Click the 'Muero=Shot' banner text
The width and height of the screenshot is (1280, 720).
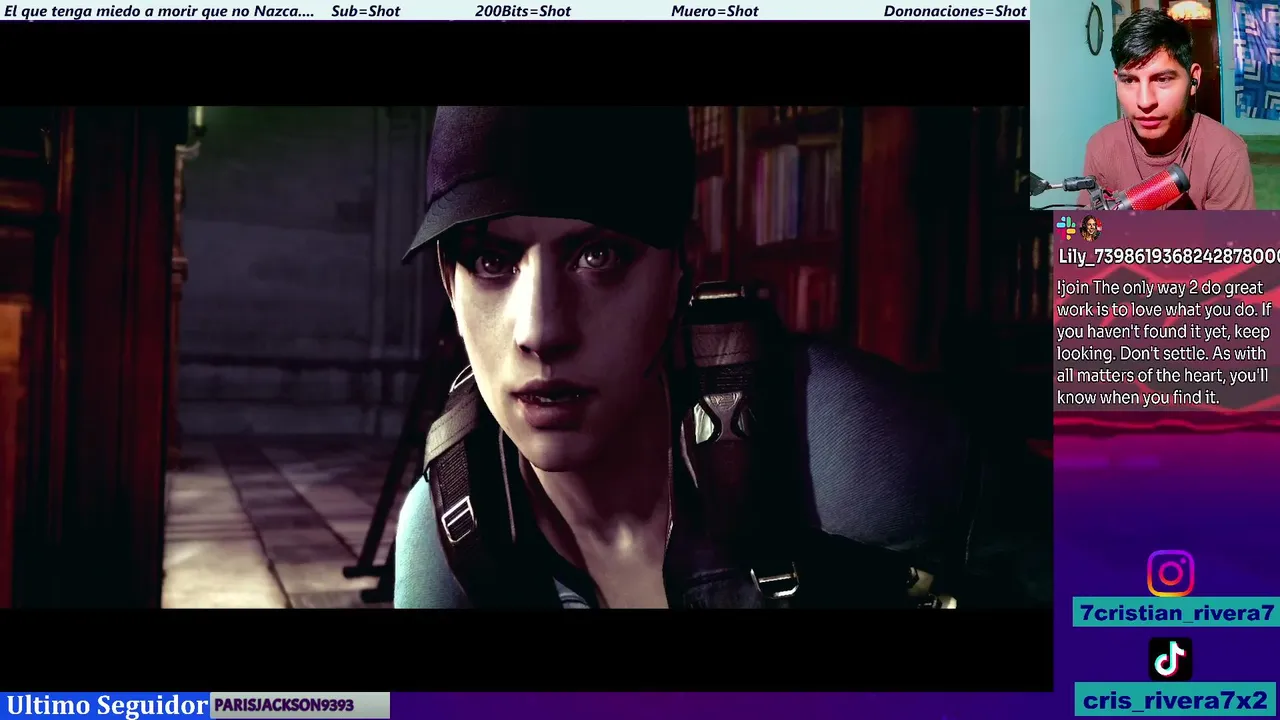click(x=715, y=11)
